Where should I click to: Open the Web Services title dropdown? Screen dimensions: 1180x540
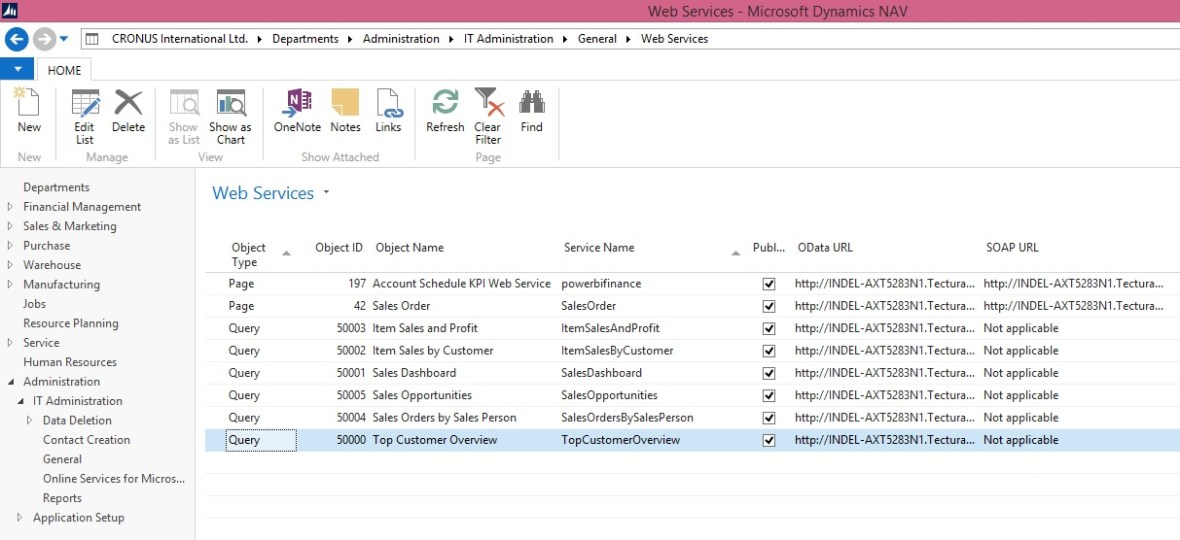[x=326, y=193]
